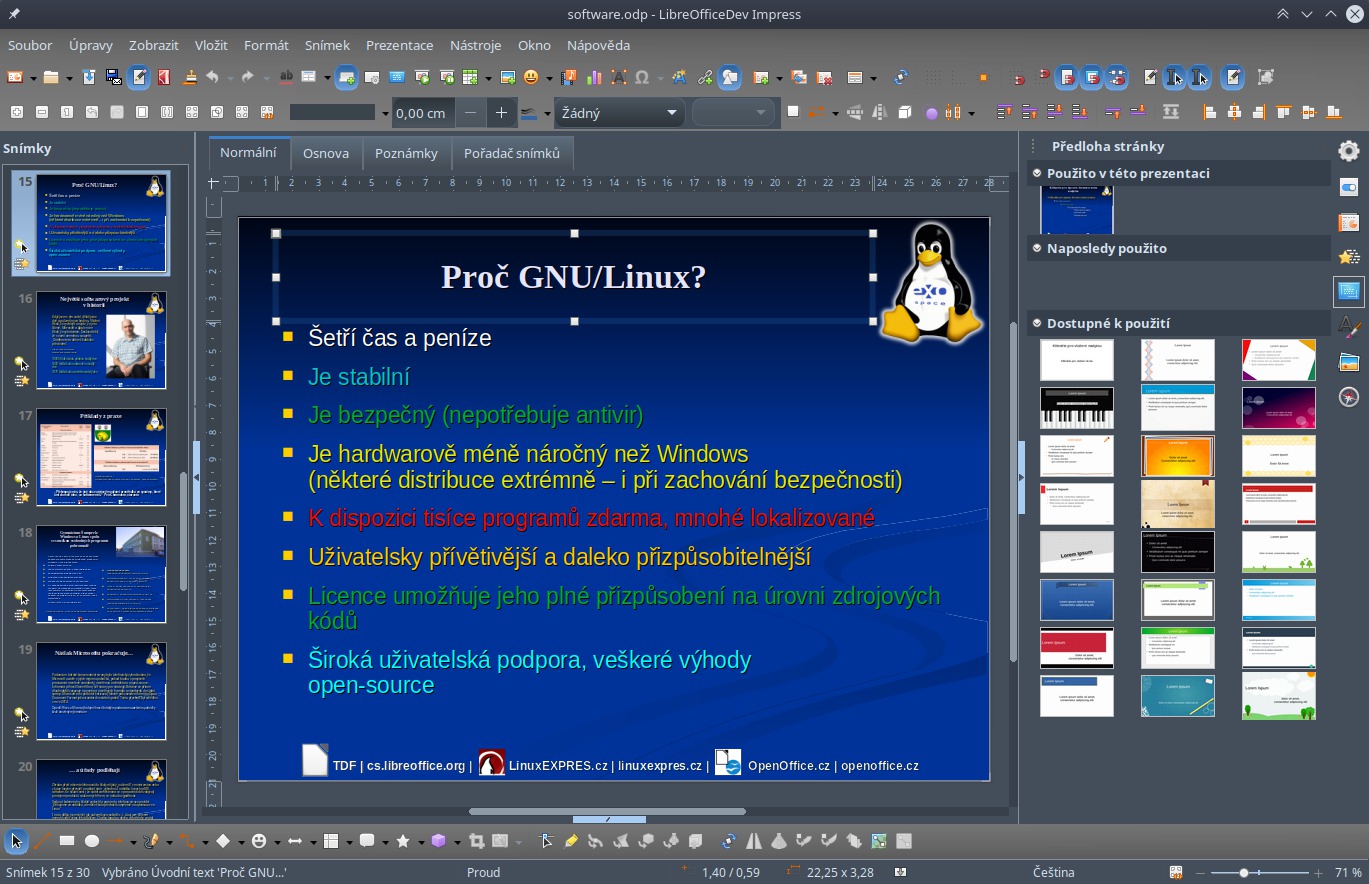Switch to Pořadač snímků tab
Viewport: 1369px width, 884px height.
512,153
